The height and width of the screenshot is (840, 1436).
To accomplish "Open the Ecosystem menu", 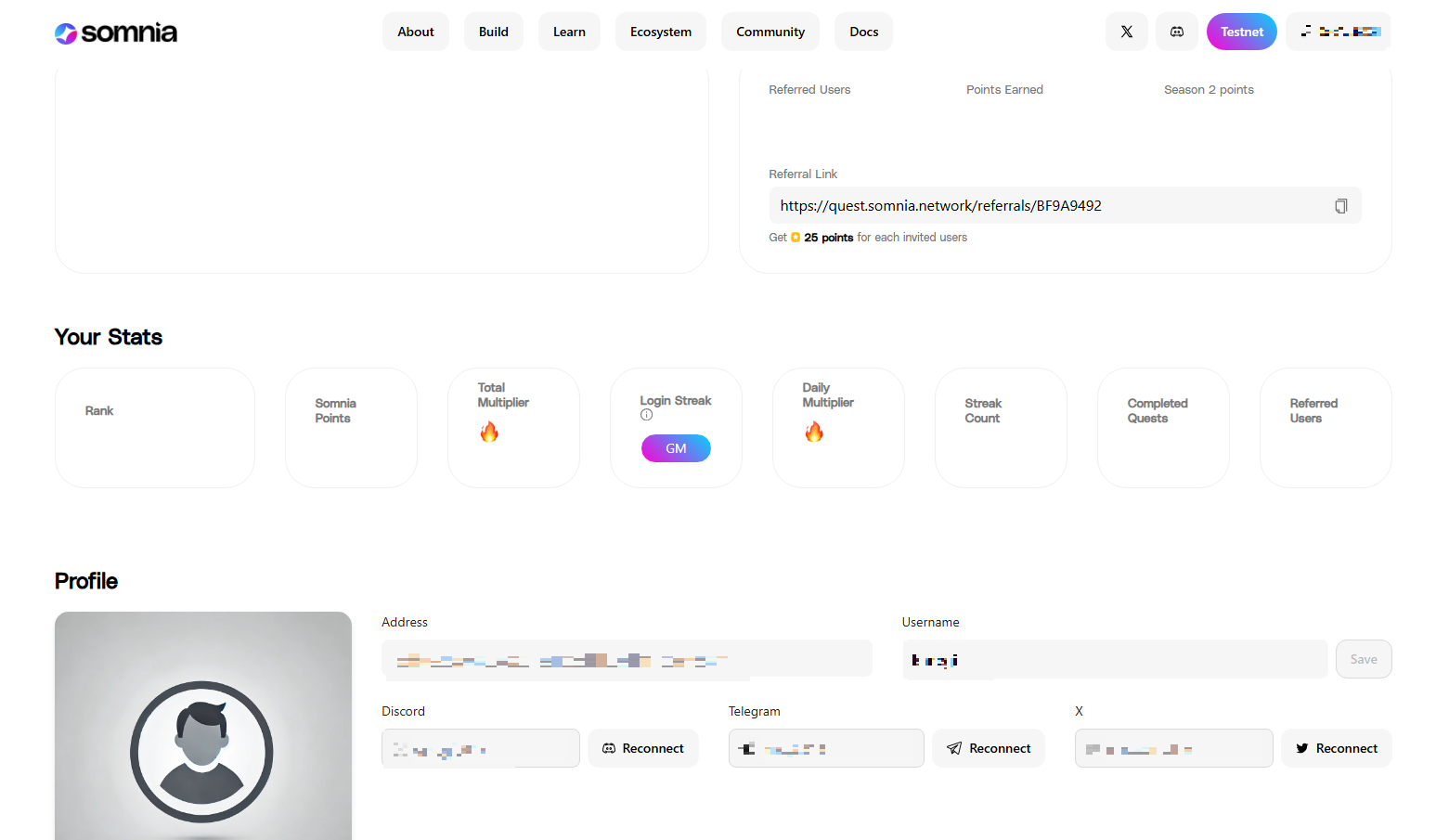I will point(661,32).
